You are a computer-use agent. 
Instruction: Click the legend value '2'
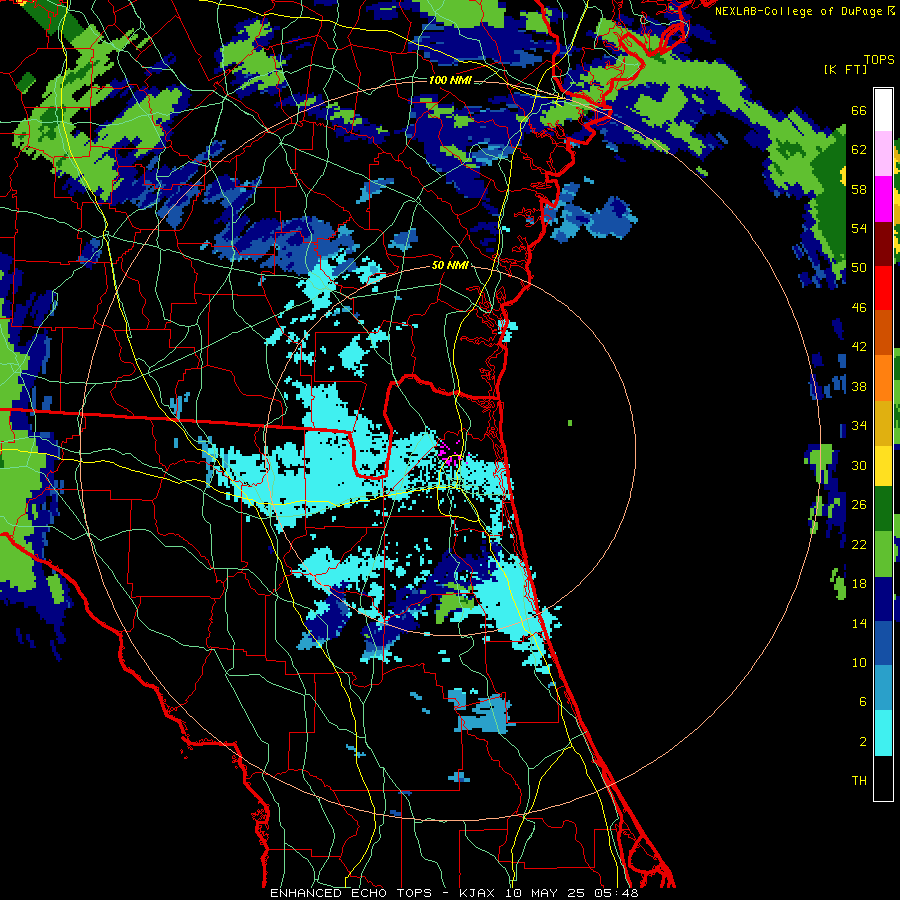[863, 741]
